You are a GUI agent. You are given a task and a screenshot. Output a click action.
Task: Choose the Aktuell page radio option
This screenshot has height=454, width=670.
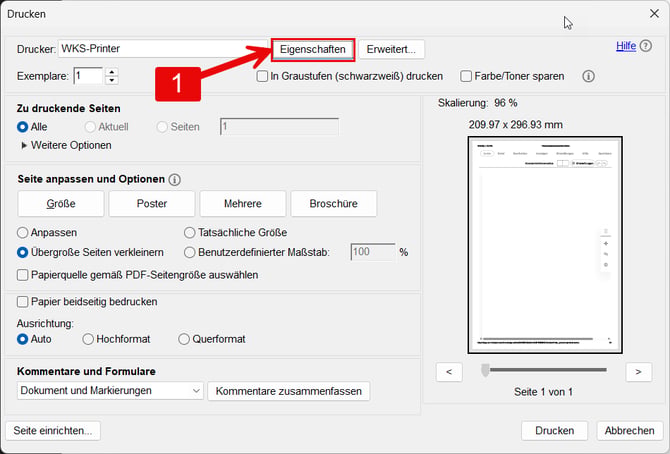point(90,127)
